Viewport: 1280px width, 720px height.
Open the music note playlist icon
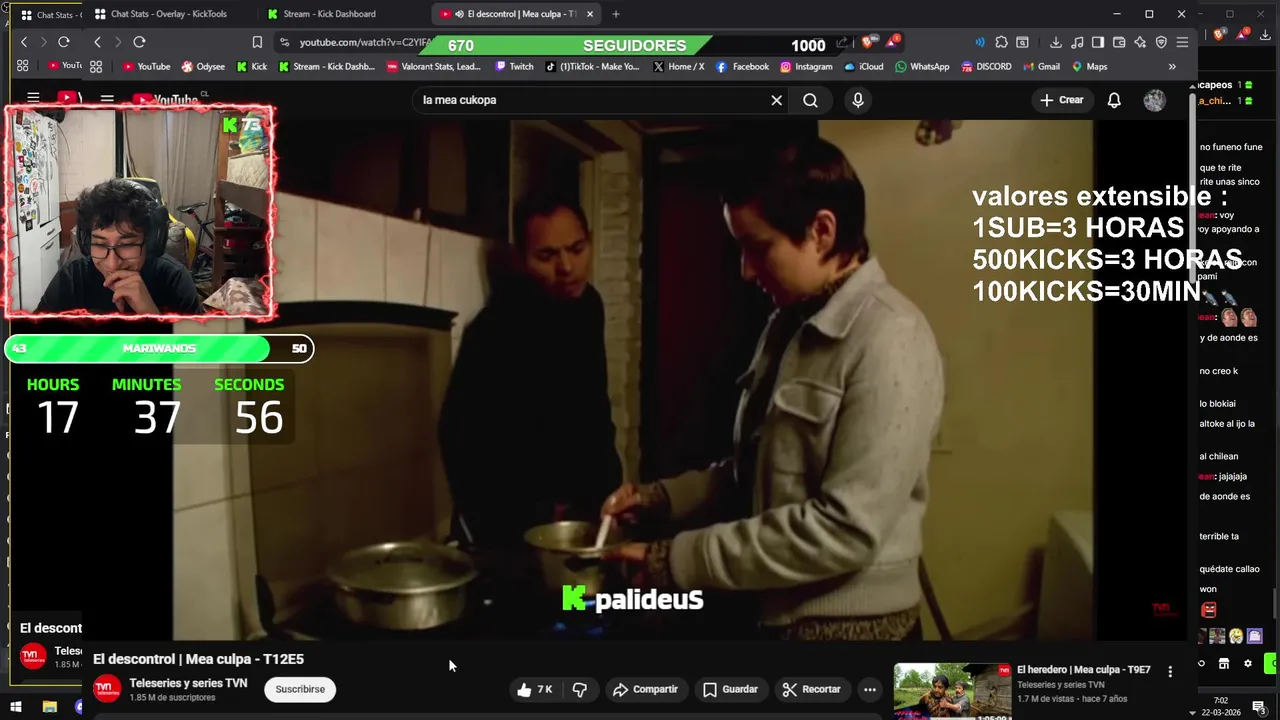point(1077,42)
